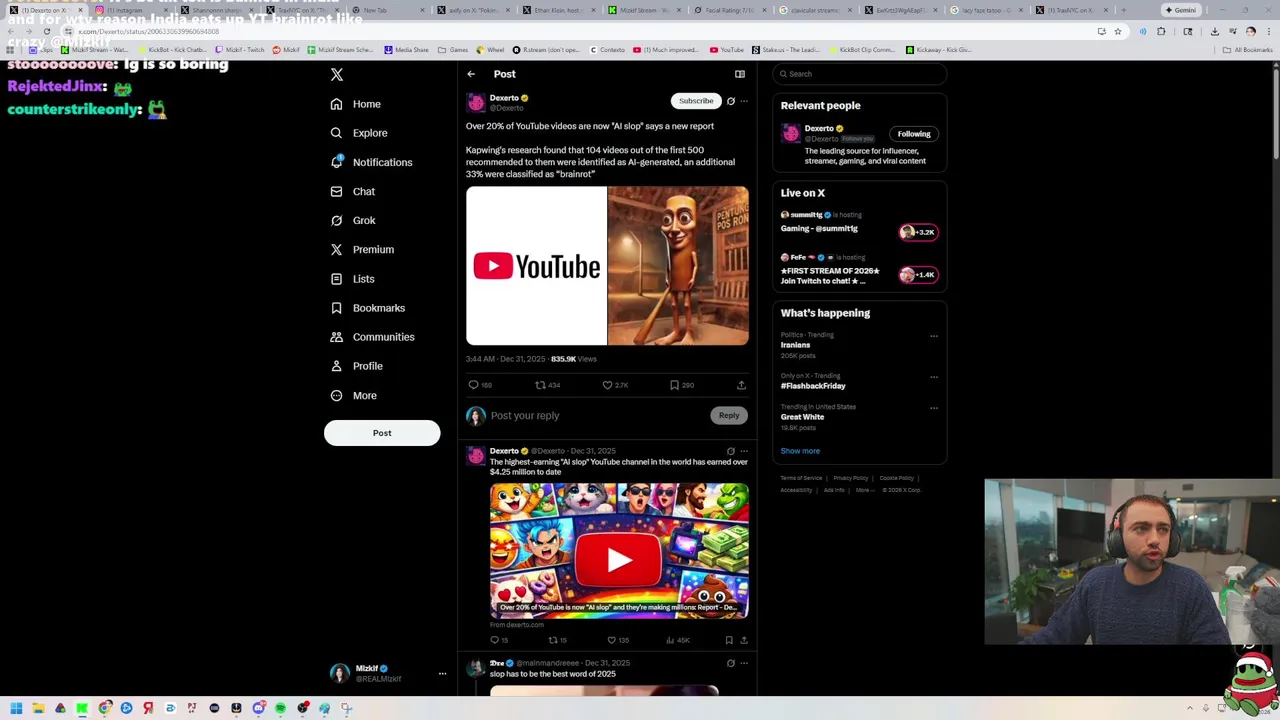1280x720 pixels.
Task: Share the main Dexerto post
Action: coord(741,385)
